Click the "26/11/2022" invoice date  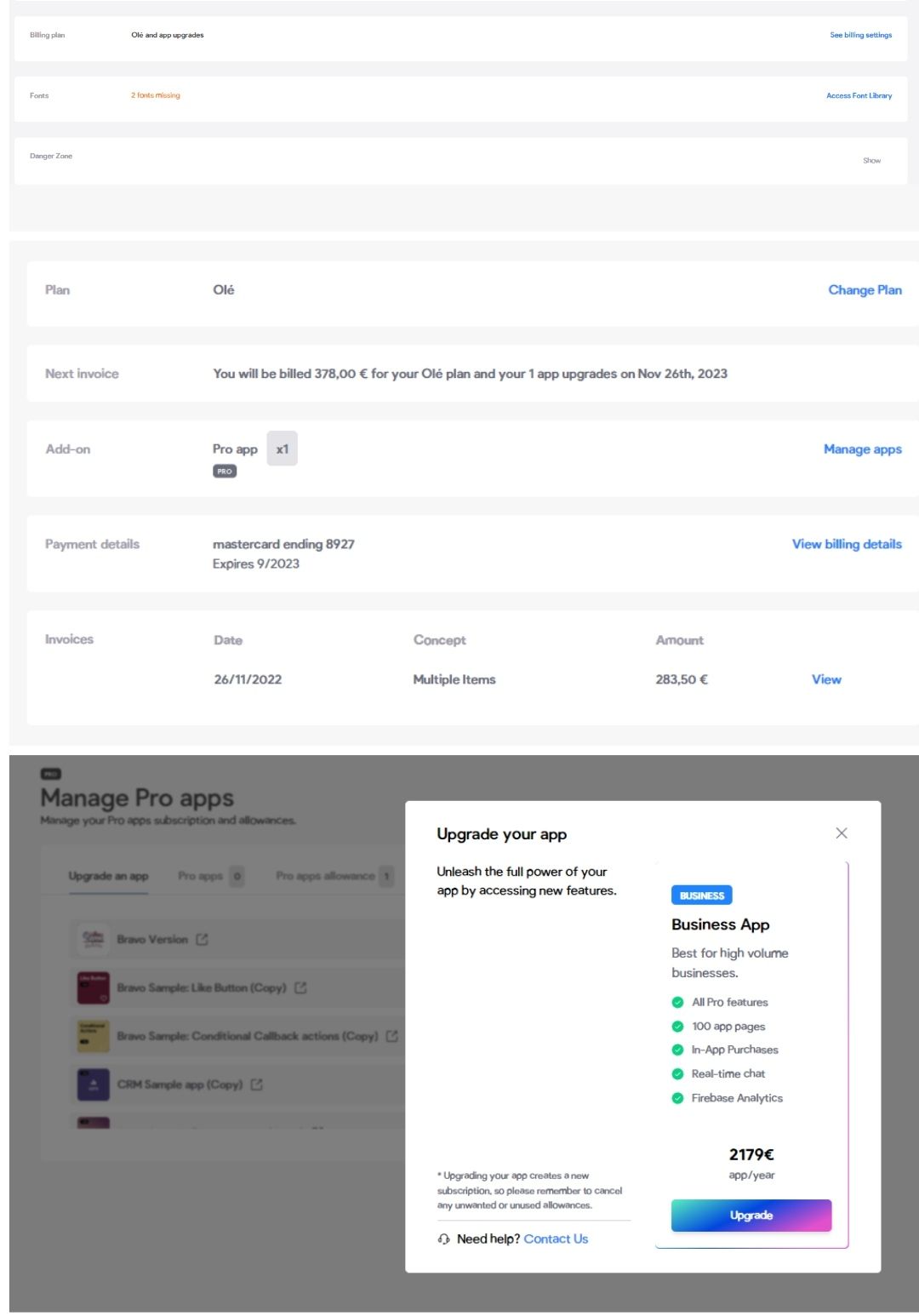point(248,680)
